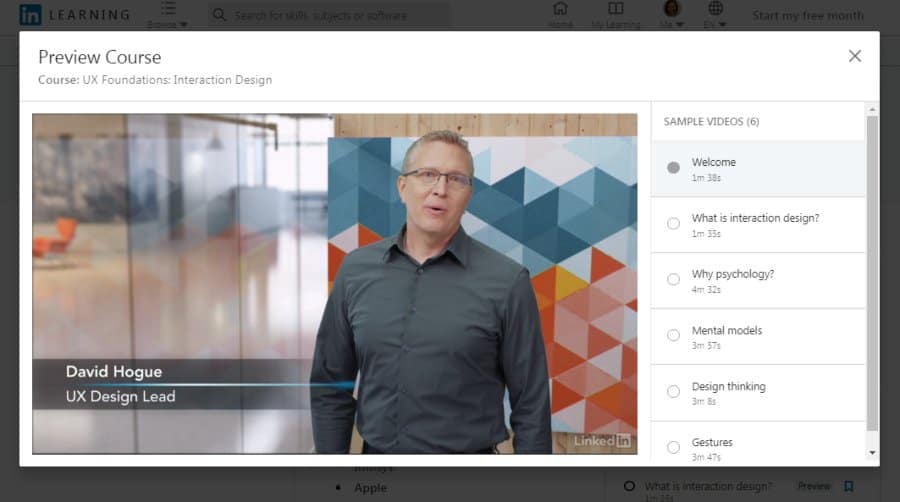The image size is (900, 502).
Task: Select the 'Design thinking' radio button
Action: [673, 391]
